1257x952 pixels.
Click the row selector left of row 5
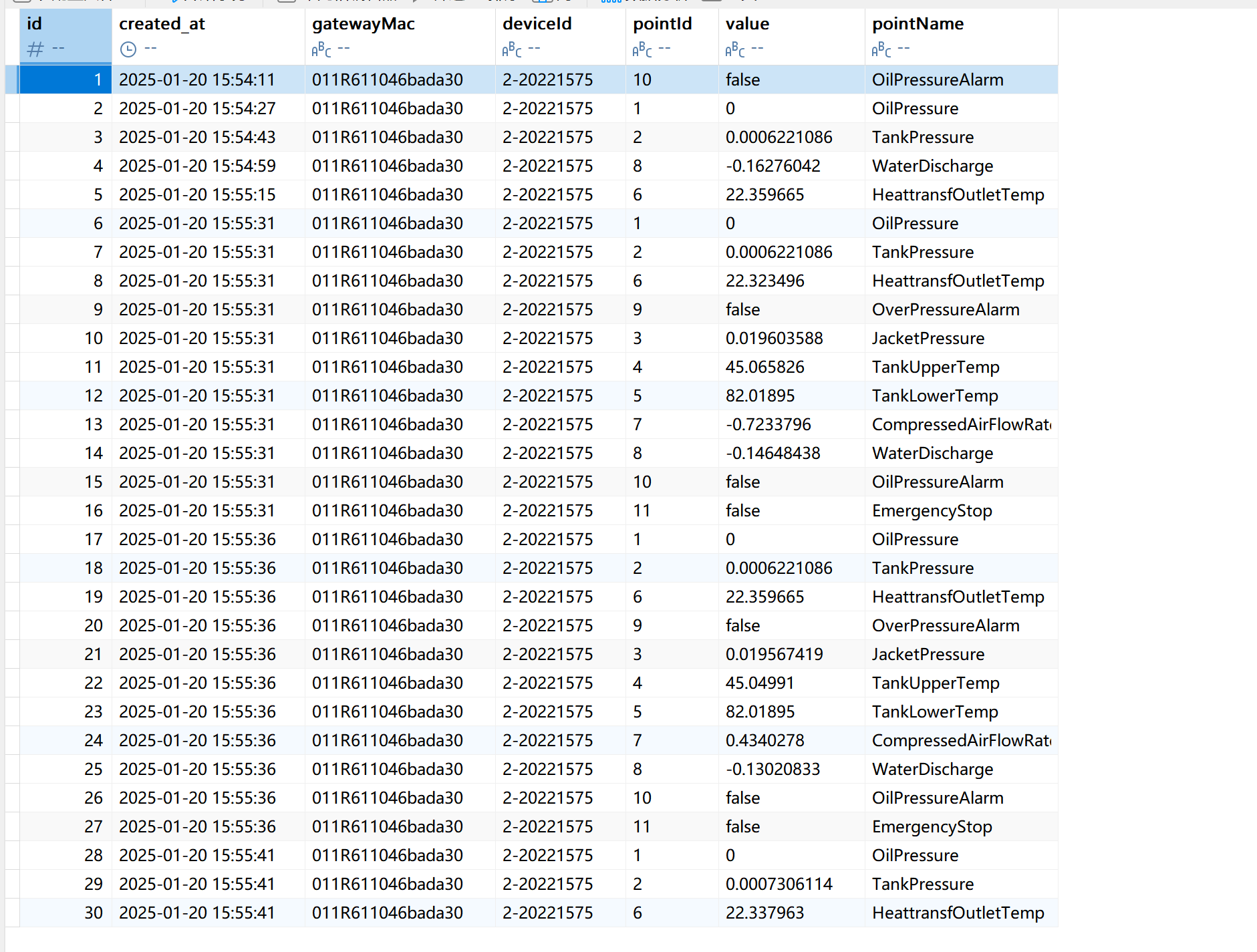click(12, 194)
